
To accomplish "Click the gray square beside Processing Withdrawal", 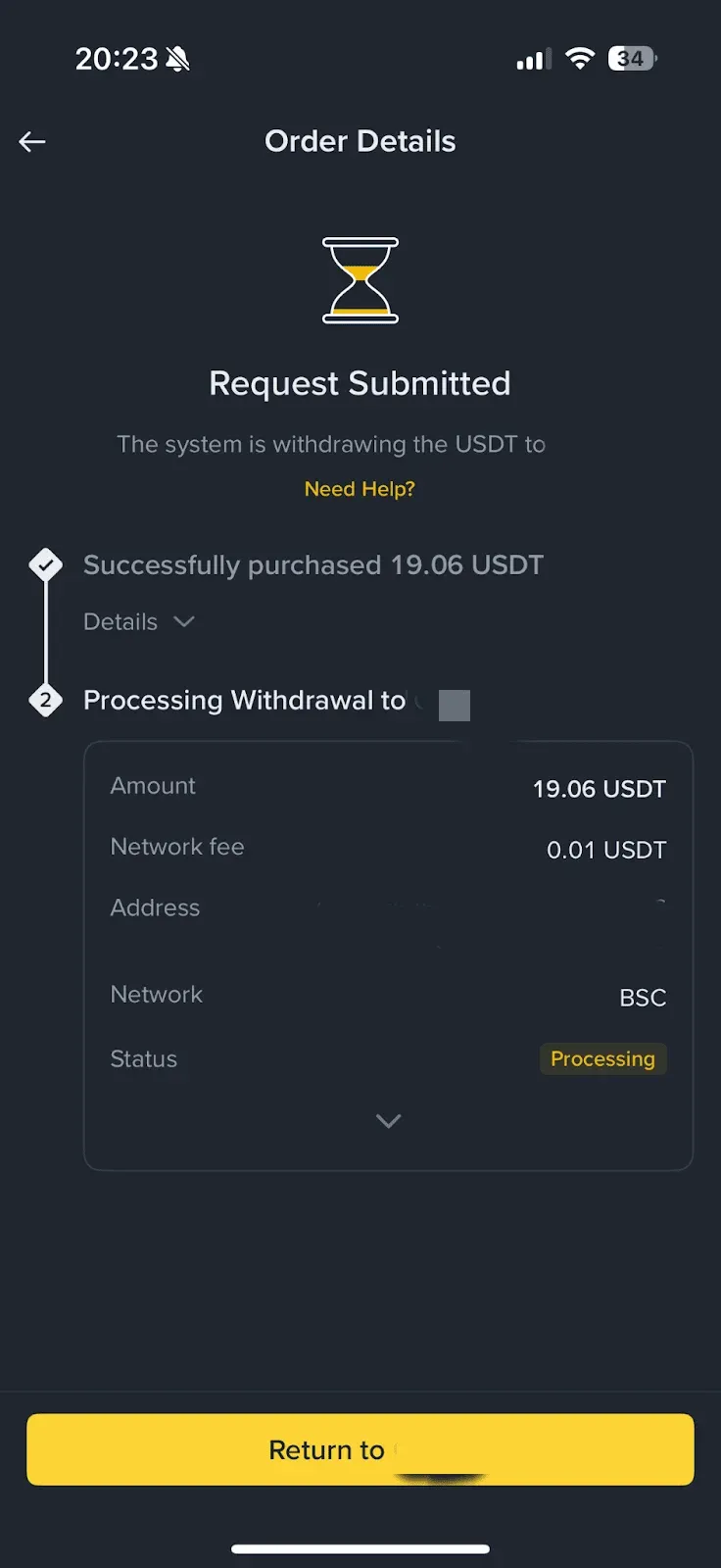I will pos(455,705).
